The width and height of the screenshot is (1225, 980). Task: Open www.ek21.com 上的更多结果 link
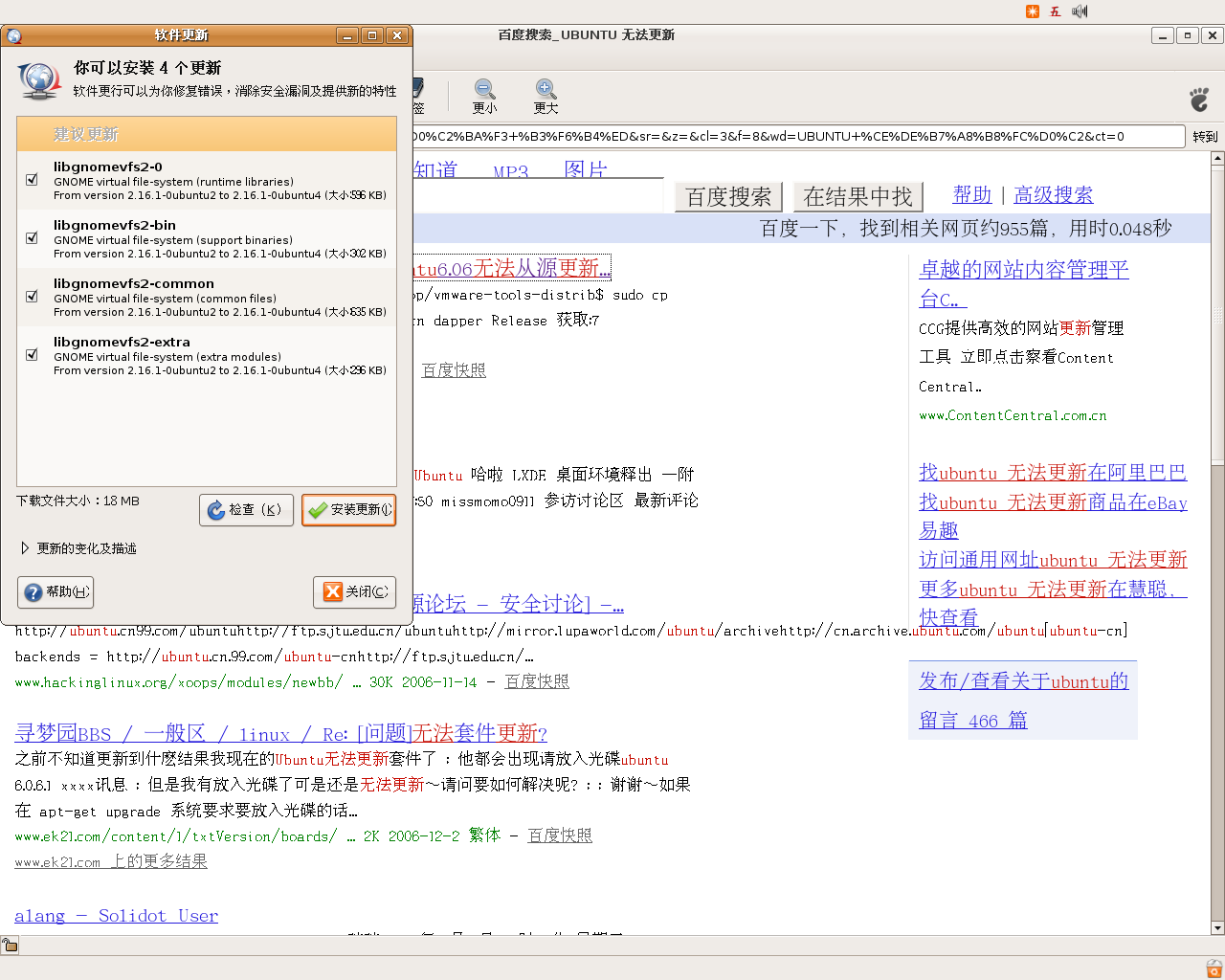pyautogui.click(x=111, y=861)
